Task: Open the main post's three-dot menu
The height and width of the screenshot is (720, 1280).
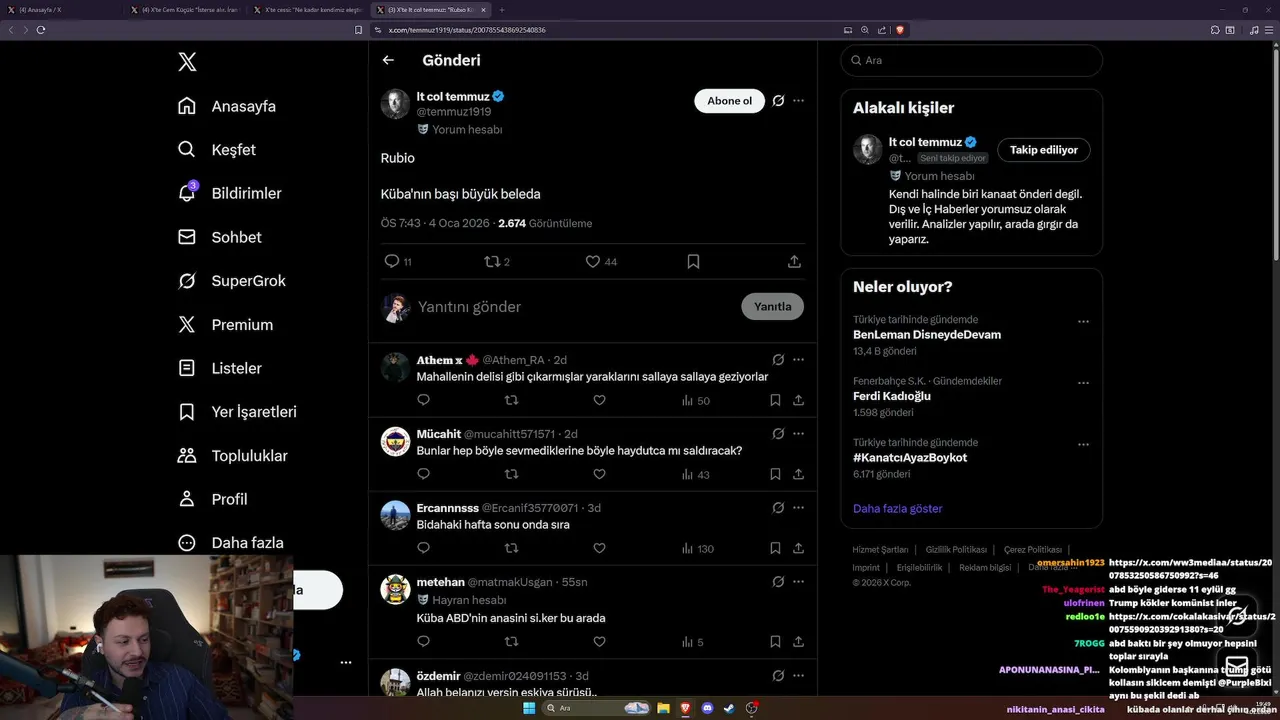Action: [798, 101]
